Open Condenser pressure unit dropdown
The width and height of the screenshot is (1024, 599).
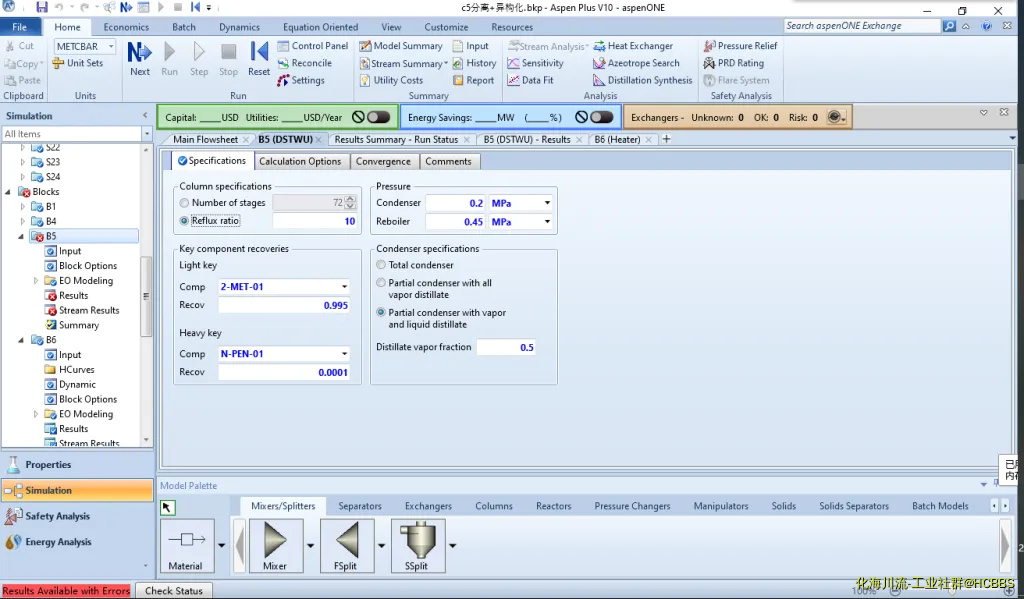click(547, 203)
